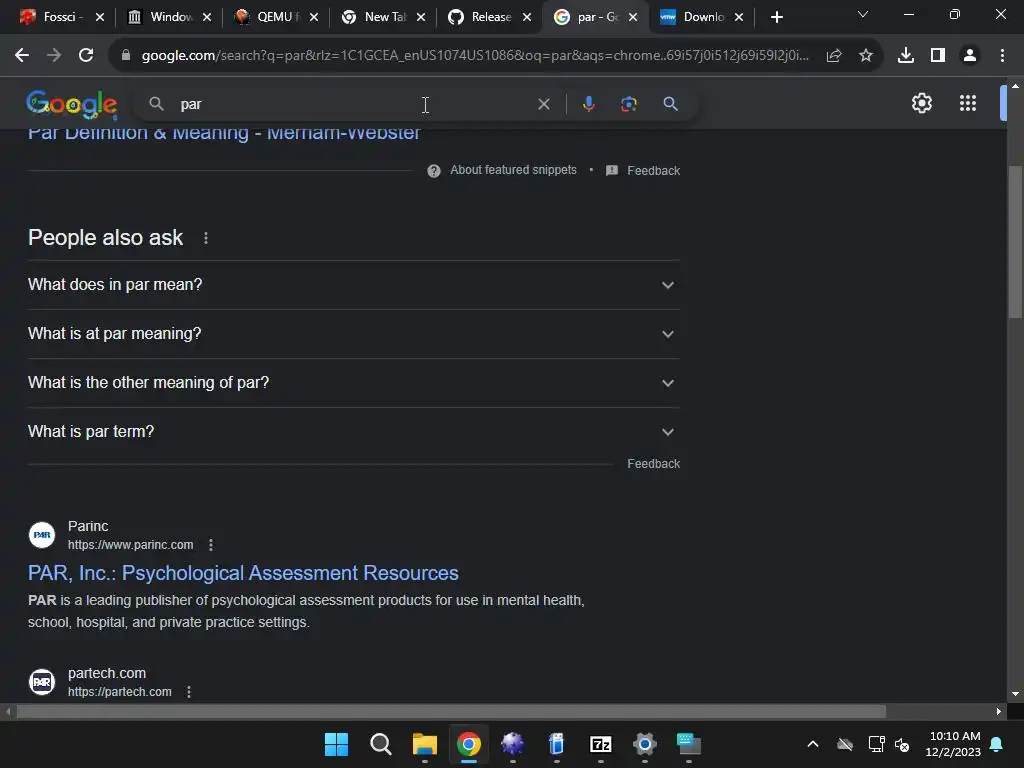Open File Explorer from taskbar
Image resolution: width=1024 pixels, height=768 pixels.
424,744
